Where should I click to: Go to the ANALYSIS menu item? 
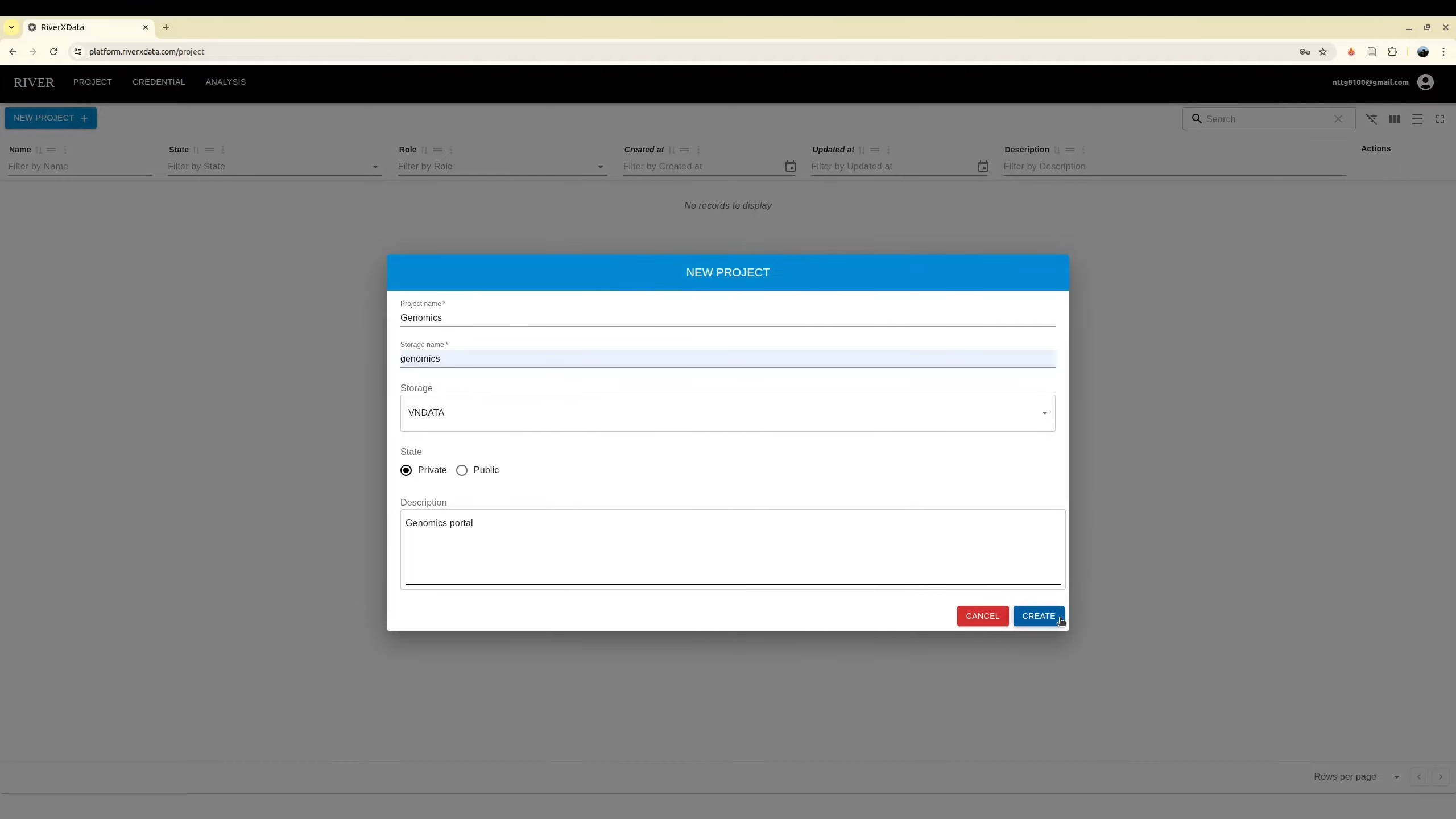(x=225, y=82)
